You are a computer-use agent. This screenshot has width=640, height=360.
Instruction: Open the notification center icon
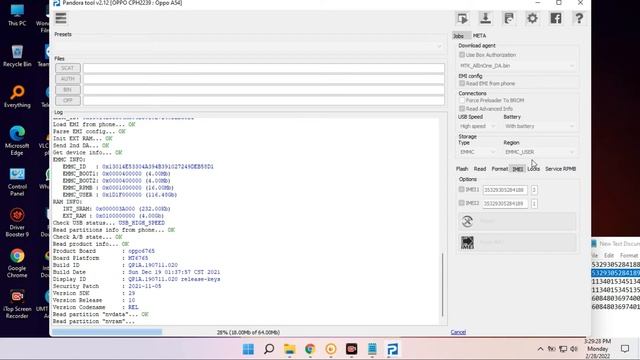[625, 349]
